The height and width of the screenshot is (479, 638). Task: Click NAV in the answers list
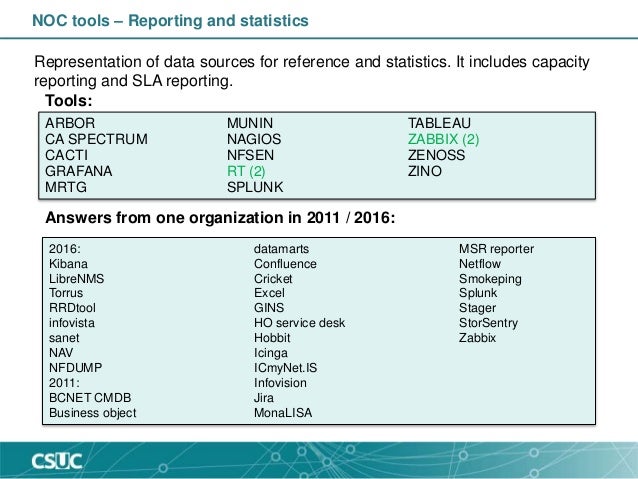[61, 353]
